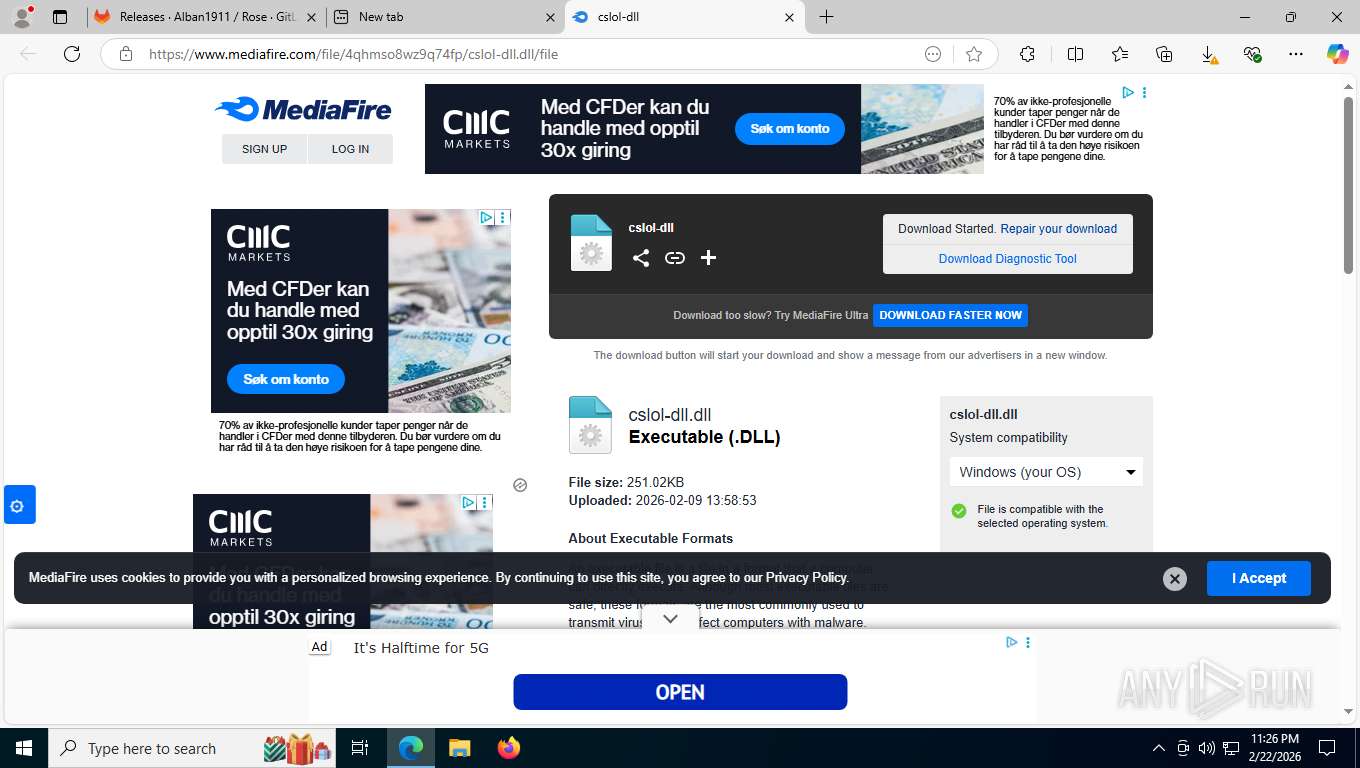1360x768 pixels.
Task: Share the cslol-dll file icon
Action: (x=641, y=258)
